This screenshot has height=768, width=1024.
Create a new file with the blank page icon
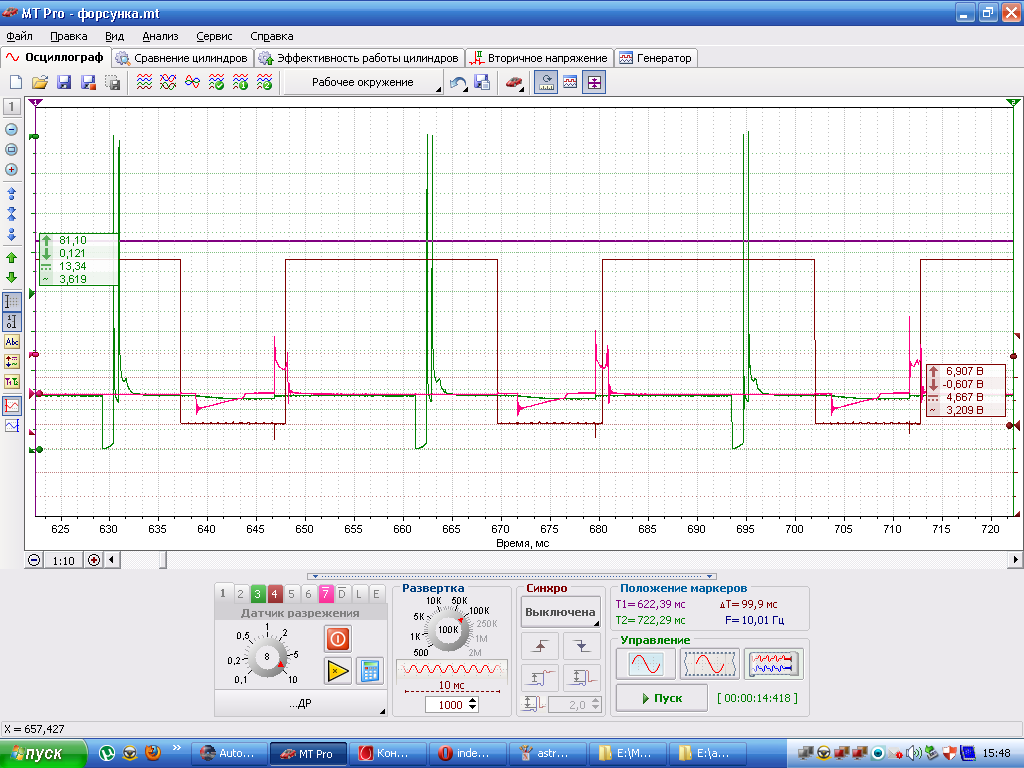click(x=16, y=82)
